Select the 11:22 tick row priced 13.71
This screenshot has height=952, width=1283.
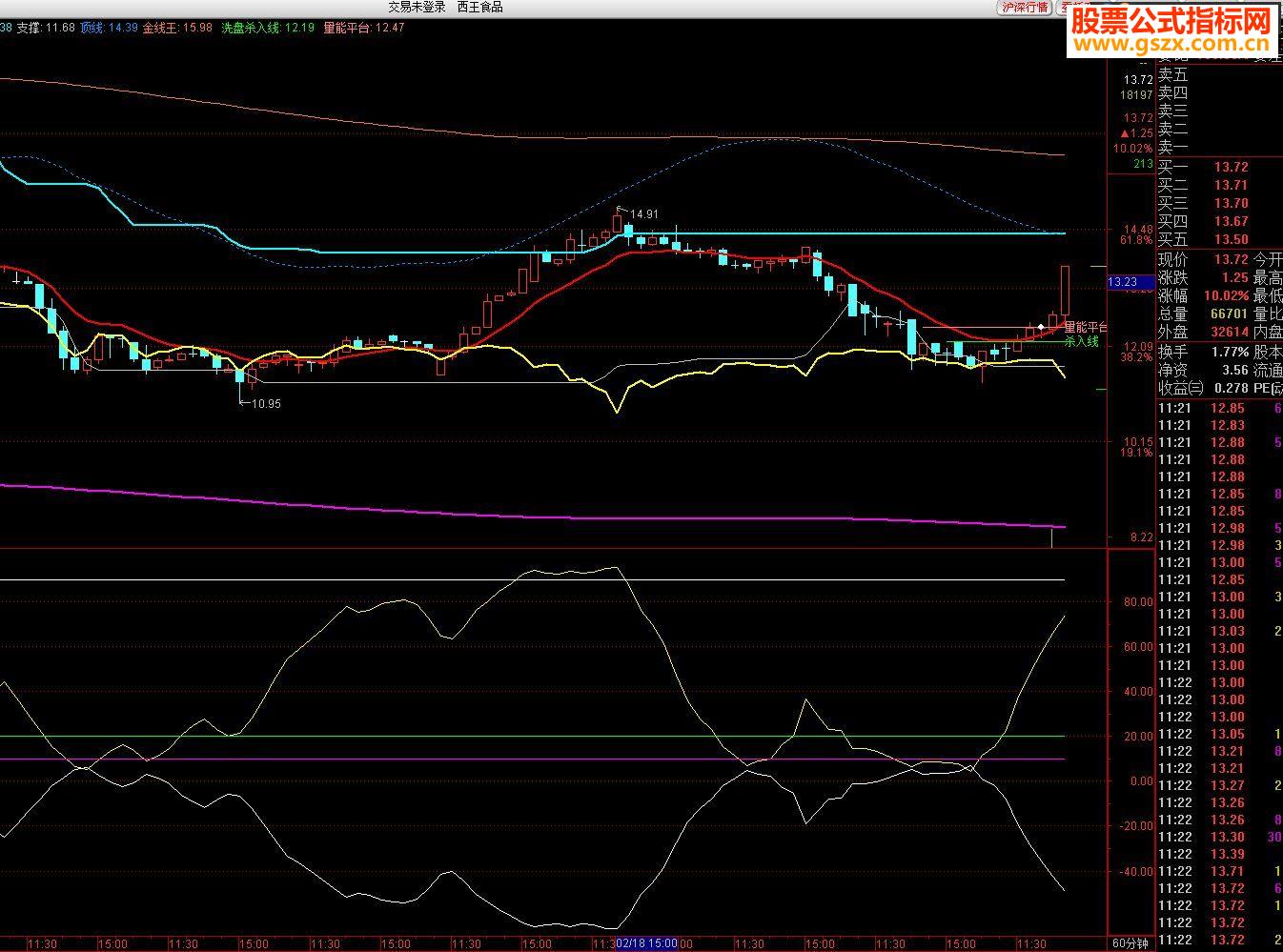coord(1219,871)
